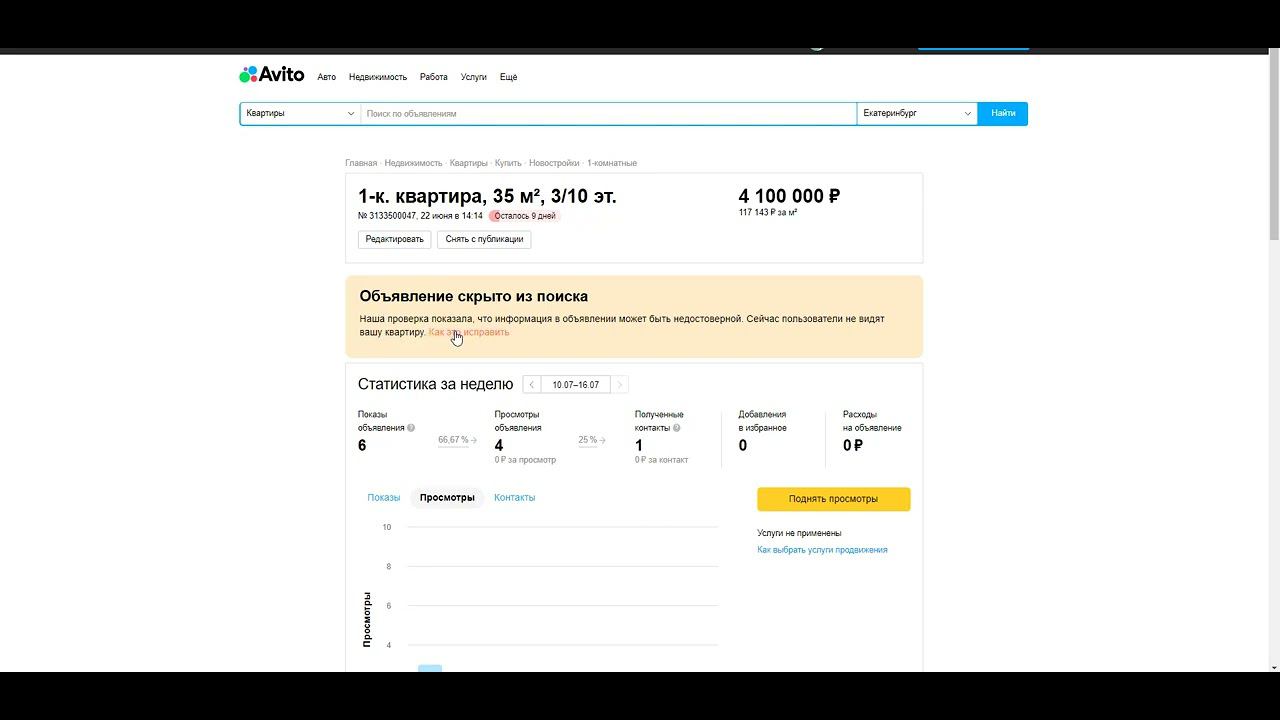This screenshot has height=720, width=1280.
Task: Click the Снять с публикации button
Action: tap(484, 239)
